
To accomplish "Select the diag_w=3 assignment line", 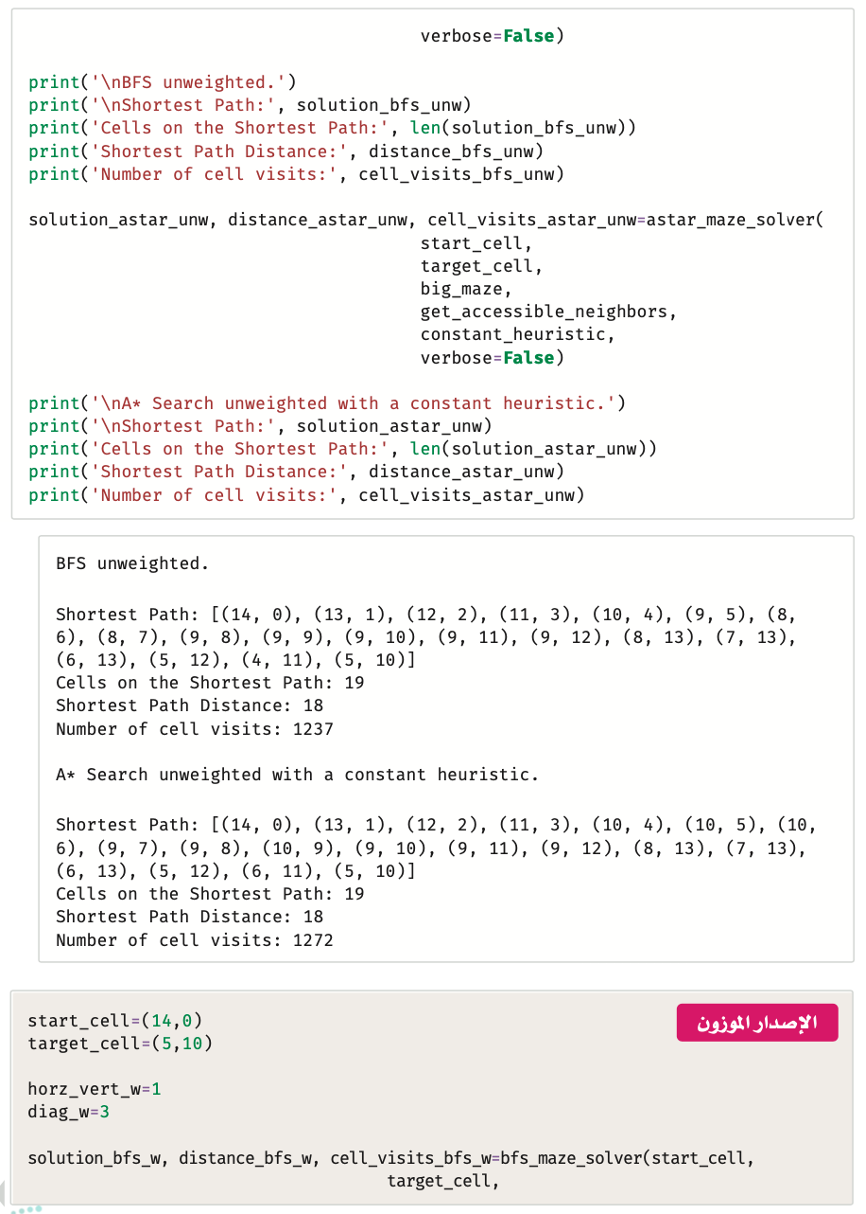I will pos(69,1111).
